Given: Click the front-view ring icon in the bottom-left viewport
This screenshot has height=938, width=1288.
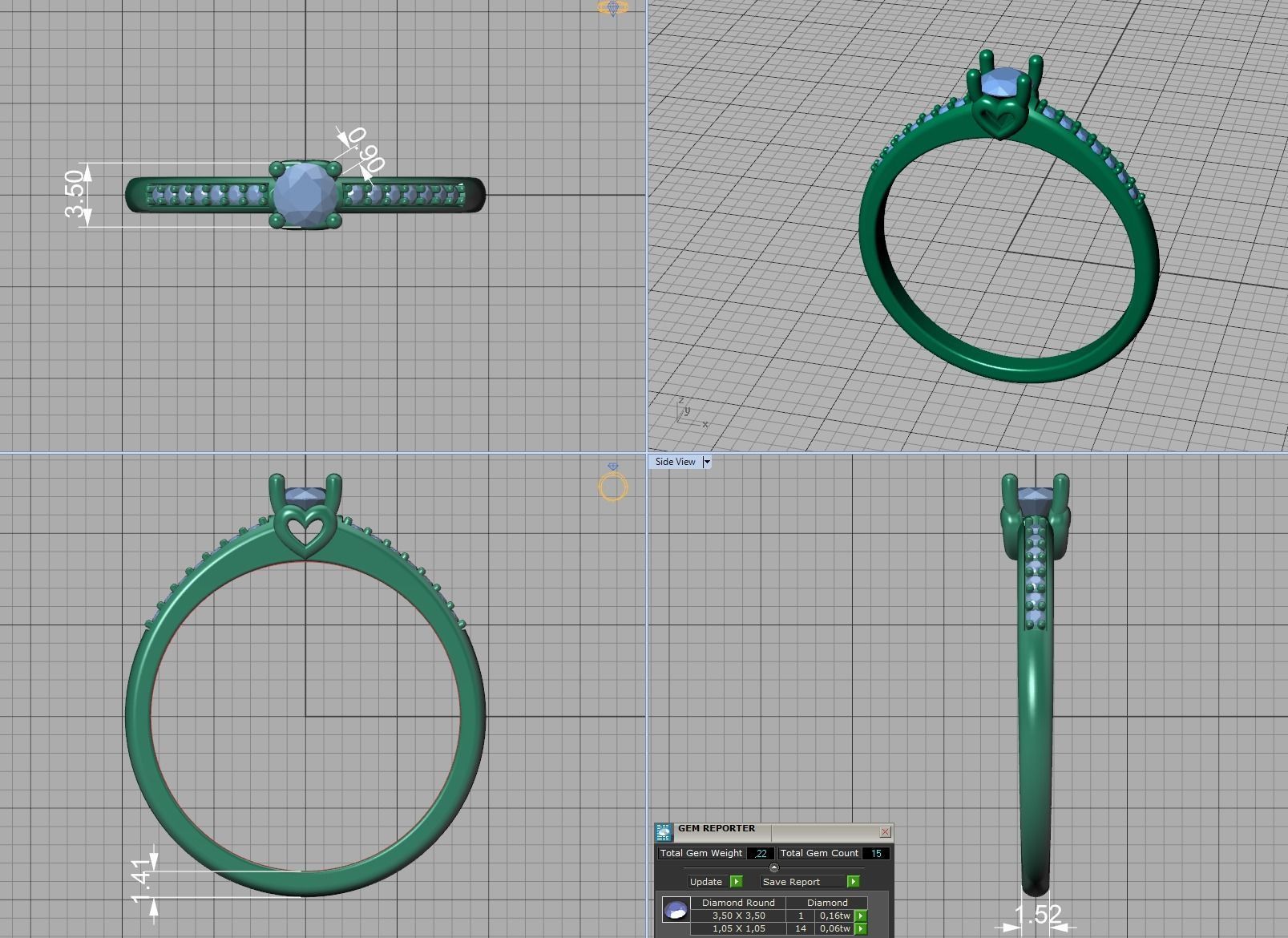Looking at the screenshot, I should 613,483.
